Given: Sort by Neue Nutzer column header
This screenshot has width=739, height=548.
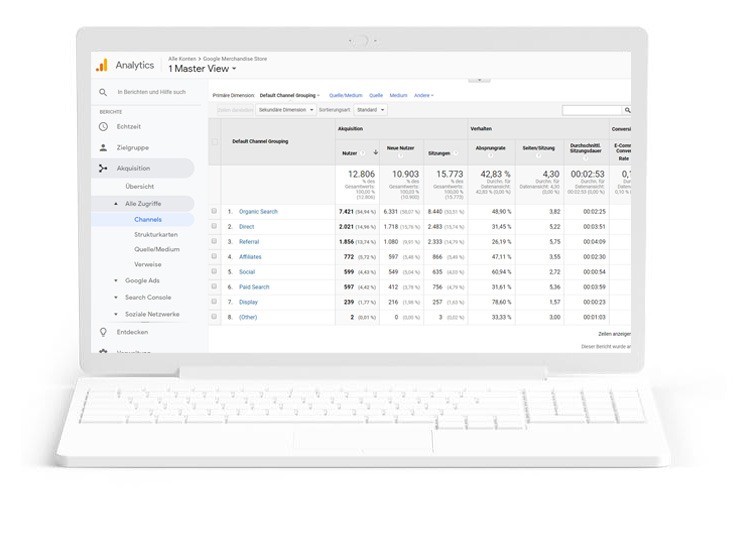Looking at the screenshot, I should coord(401,148).
